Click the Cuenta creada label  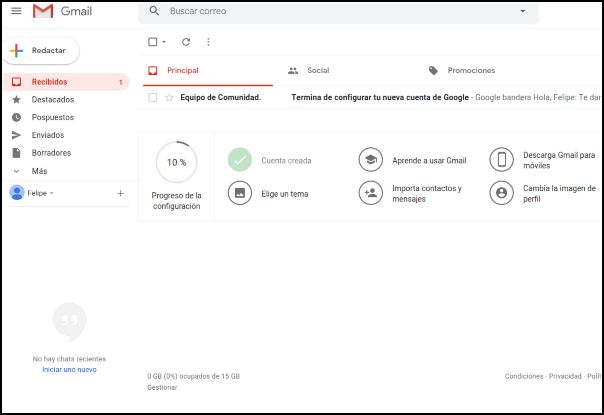pyautogui.click(x=286, y=161)
